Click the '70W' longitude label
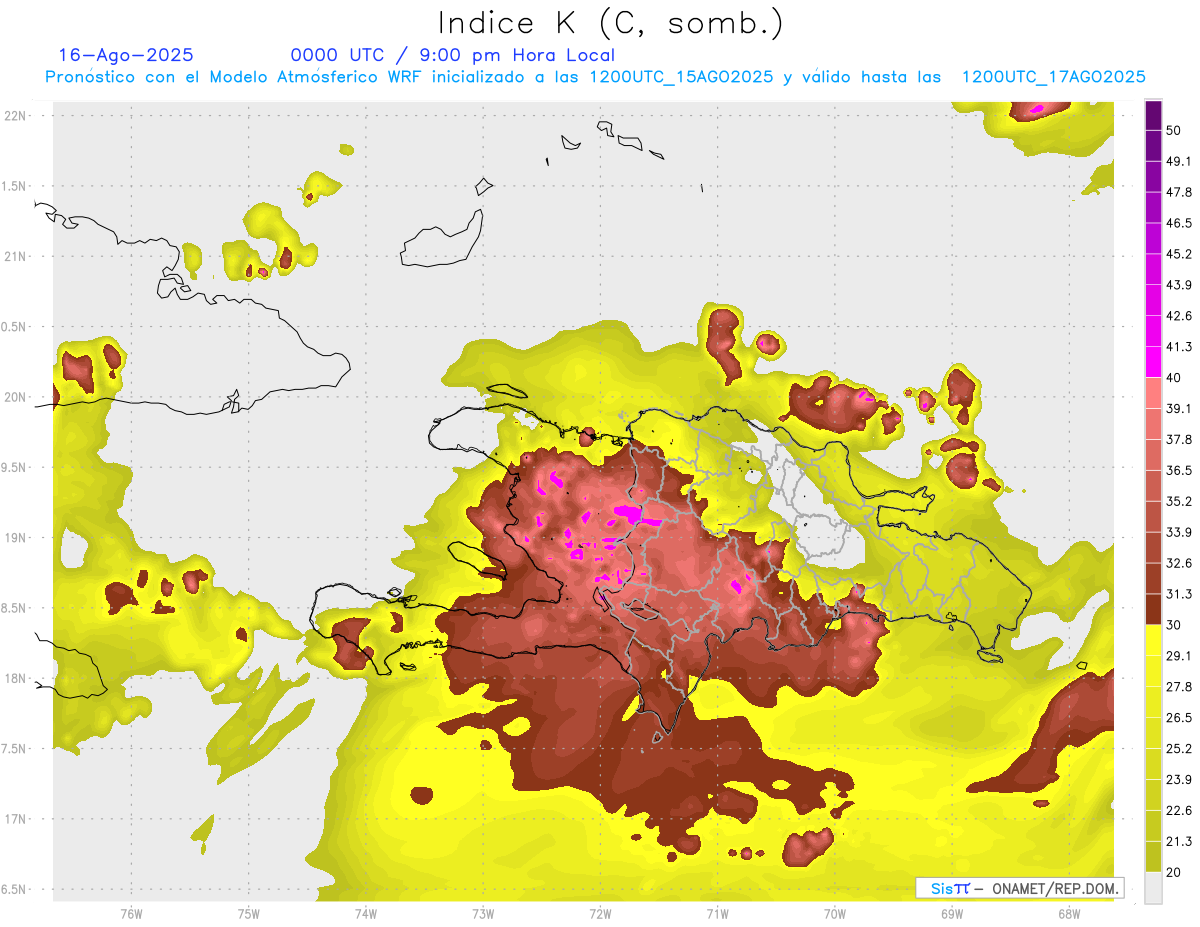Image resolution: width=1200 pixels, height=927 pixels. click(835, 913)
